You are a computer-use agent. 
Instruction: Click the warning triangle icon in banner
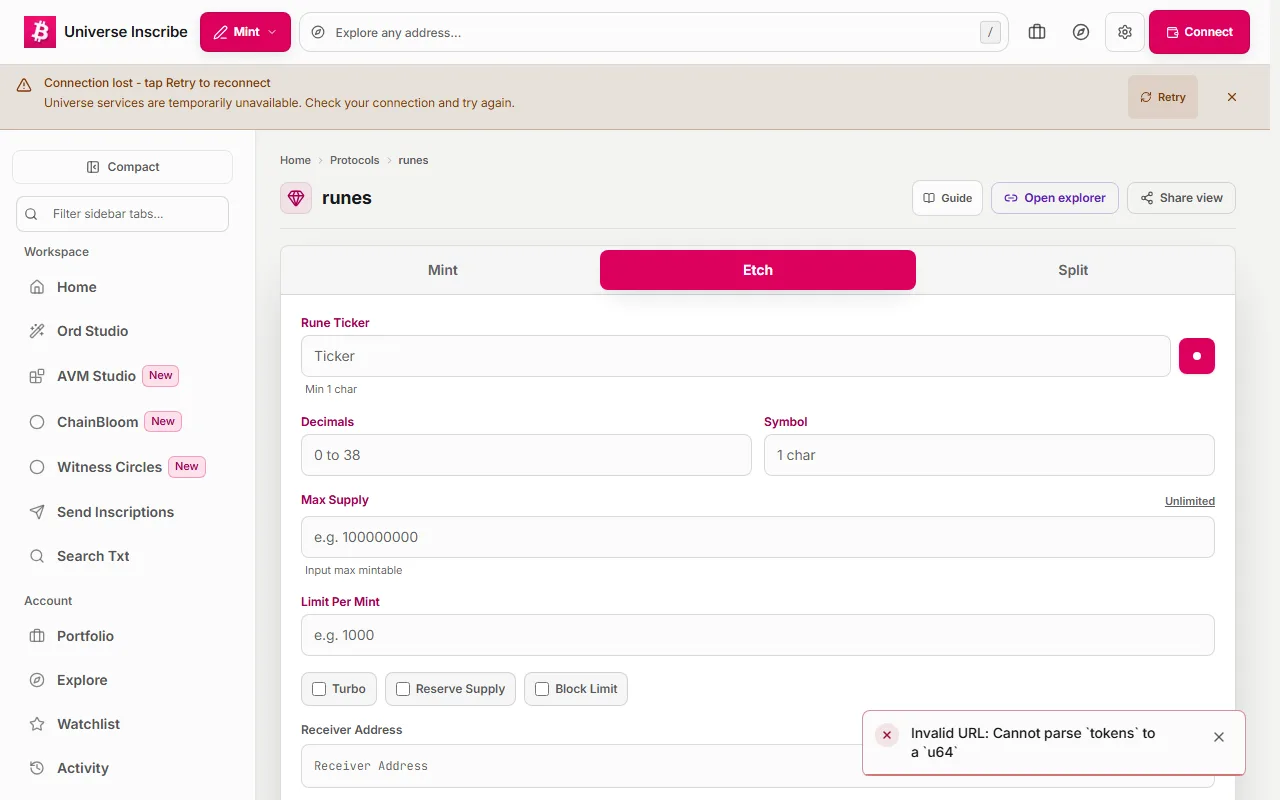tap(24, 86)
